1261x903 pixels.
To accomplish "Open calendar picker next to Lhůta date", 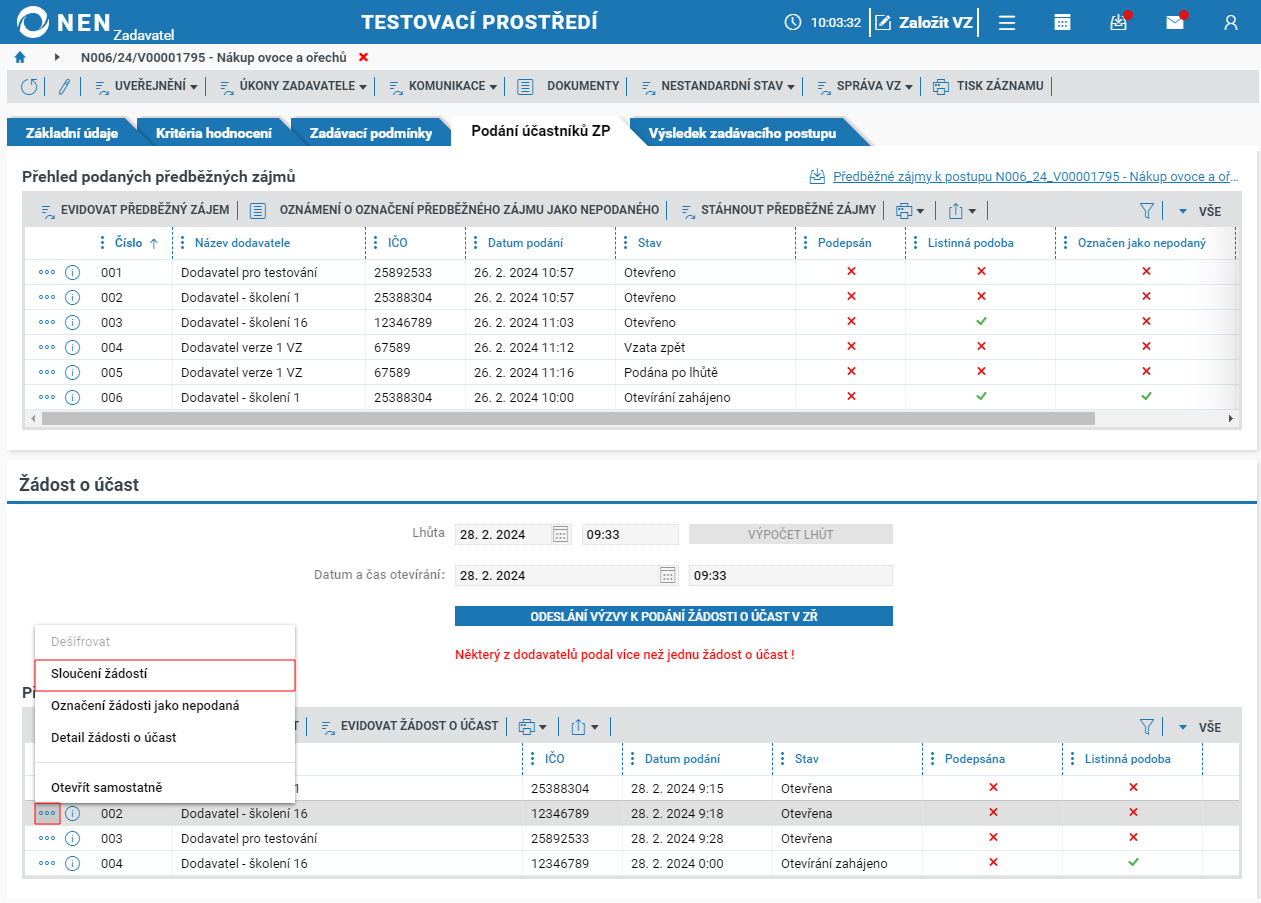I will point(561,534).
